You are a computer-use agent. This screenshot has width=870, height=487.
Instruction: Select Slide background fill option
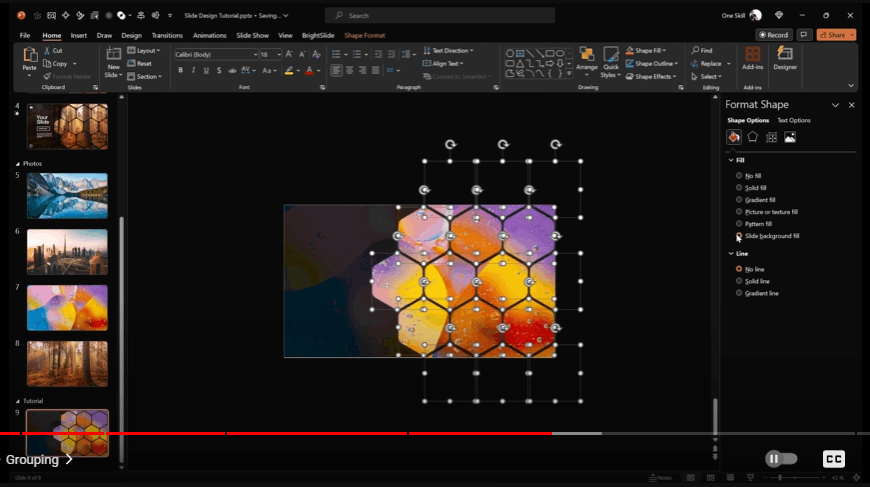[767, 236]
